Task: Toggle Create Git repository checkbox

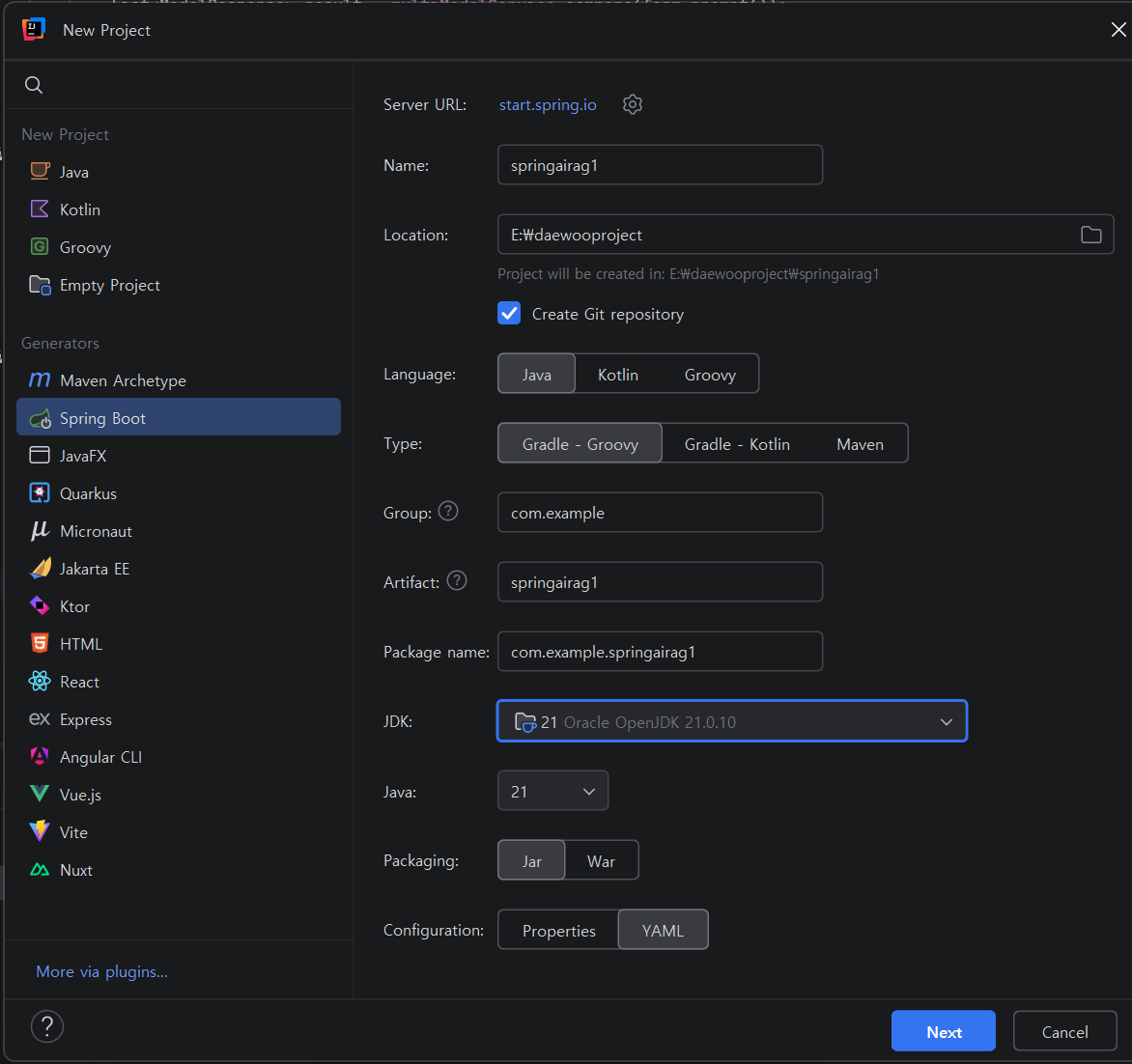Action: [509, 313]
